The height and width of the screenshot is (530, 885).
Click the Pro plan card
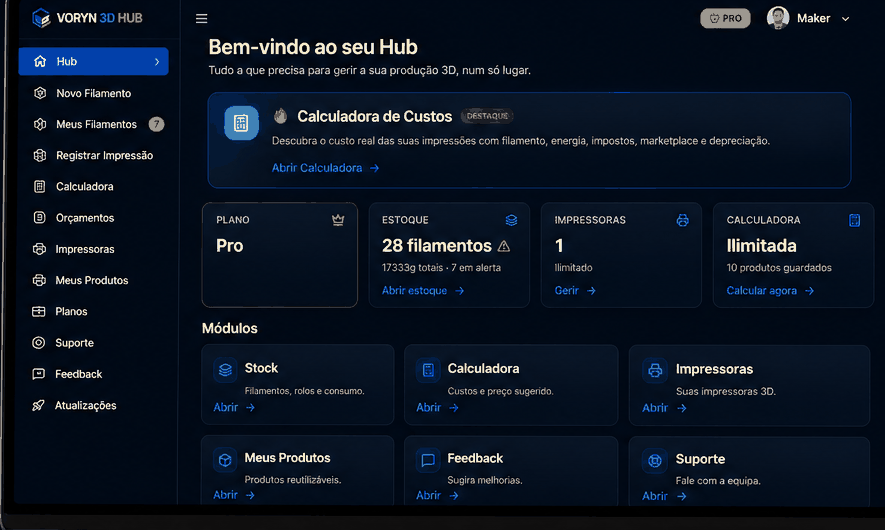[279, 255]
